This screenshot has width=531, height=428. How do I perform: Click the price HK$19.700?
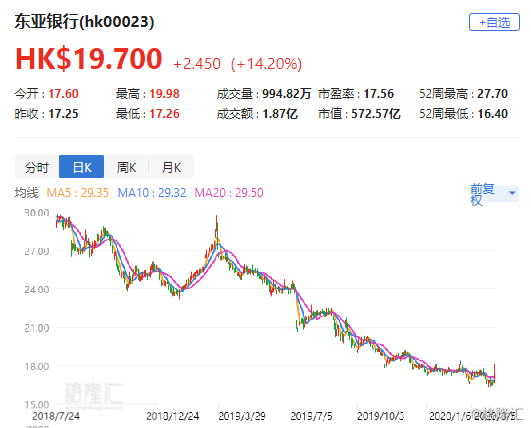[x=89, y=59]
